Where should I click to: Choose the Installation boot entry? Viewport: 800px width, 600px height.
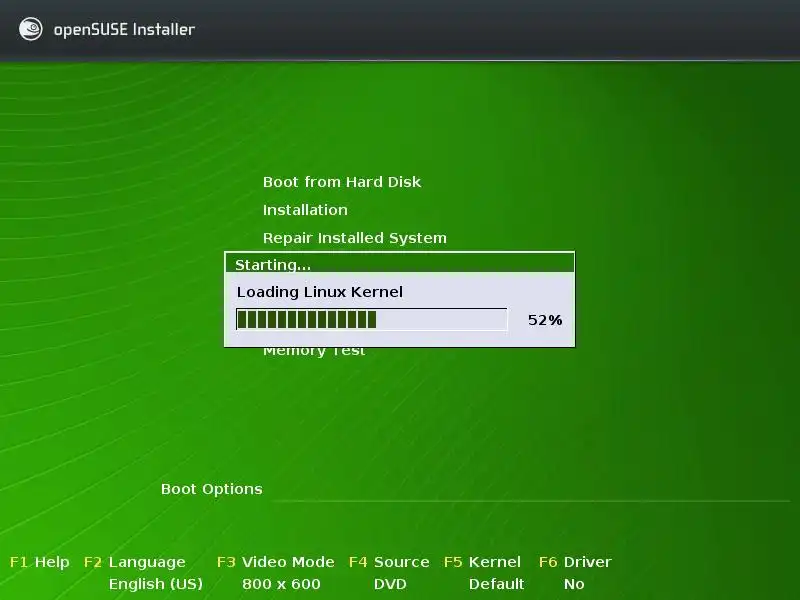[x=305, y=210]
